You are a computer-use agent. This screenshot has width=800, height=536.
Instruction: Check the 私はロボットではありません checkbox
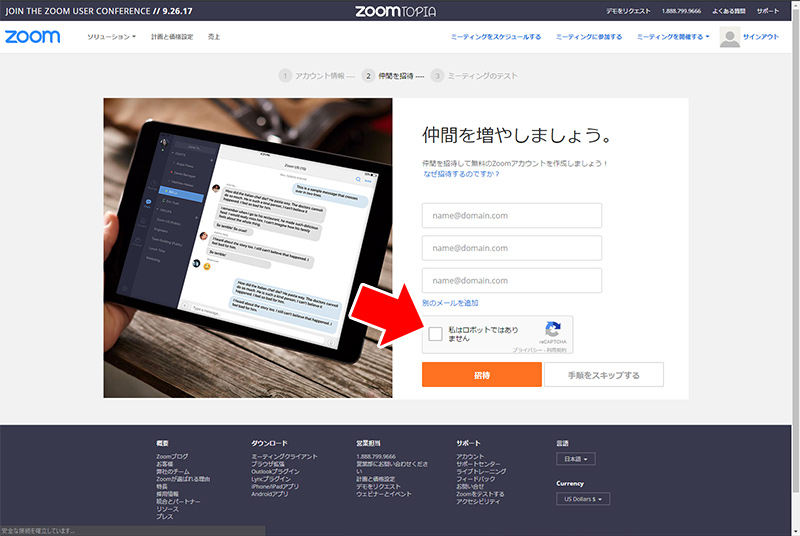(435, 334)
